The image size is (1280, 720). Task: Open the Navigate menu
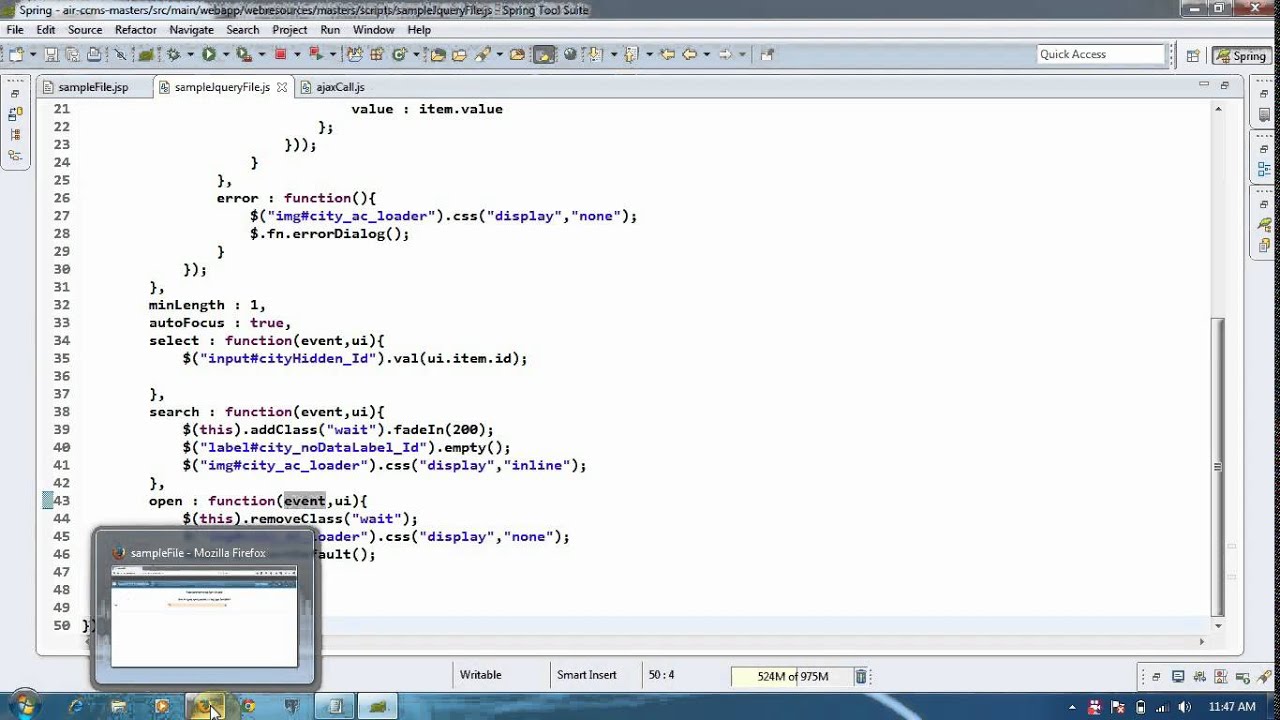[191, 30]
